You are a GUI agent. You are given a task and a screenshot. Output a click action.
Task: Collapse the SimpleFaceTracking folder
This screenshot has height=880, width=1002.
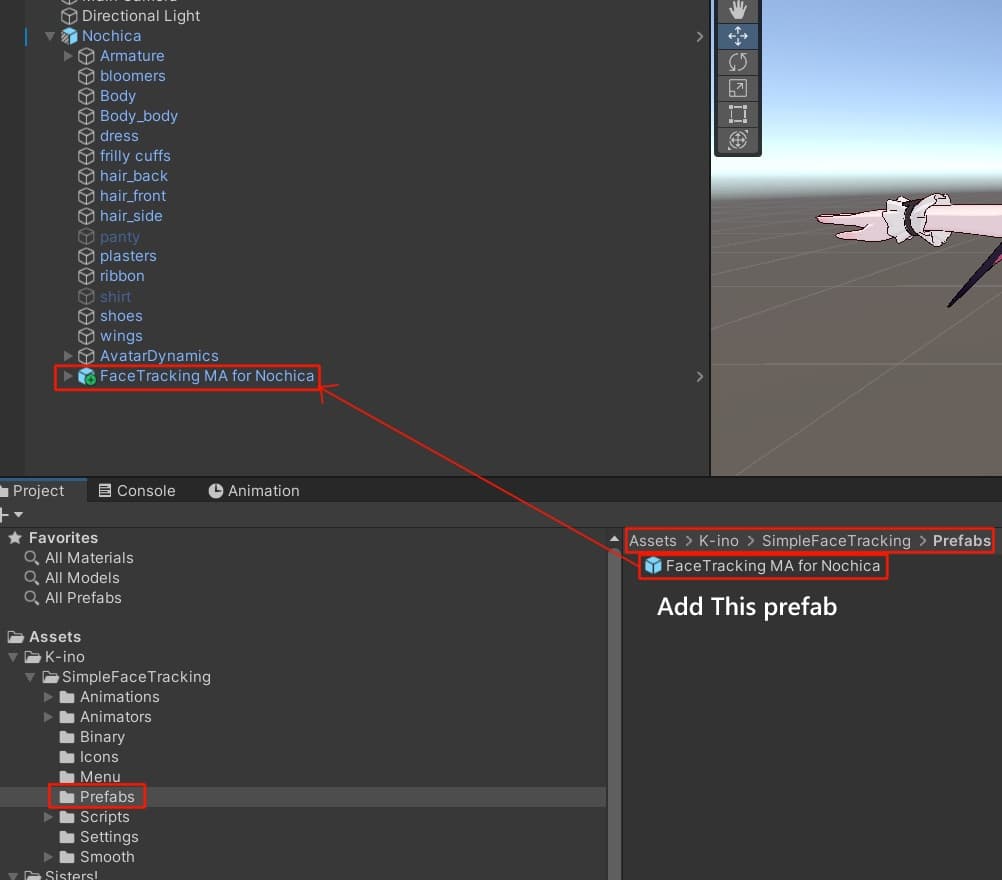click(30, 677)
